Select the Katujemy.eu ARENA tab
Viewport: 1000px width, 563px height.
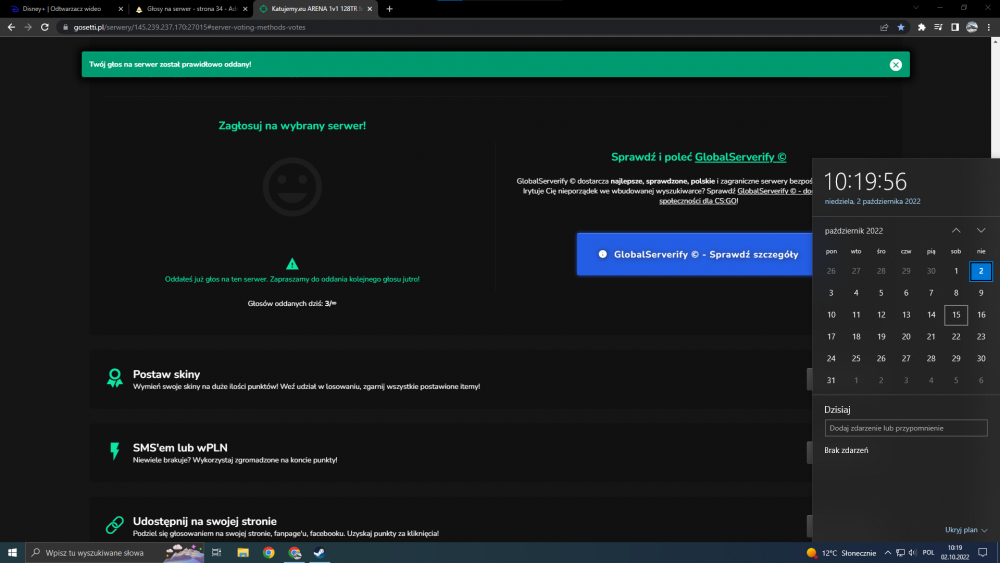click(316, 9)
